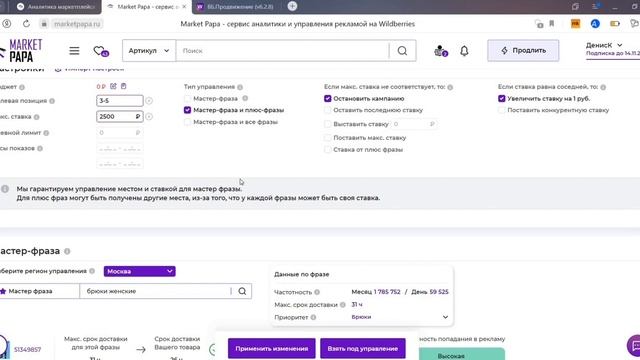Show info tooltip for Макс. срок доставки
This screenshot has width=640, height=360.
[x=342, y=304]
